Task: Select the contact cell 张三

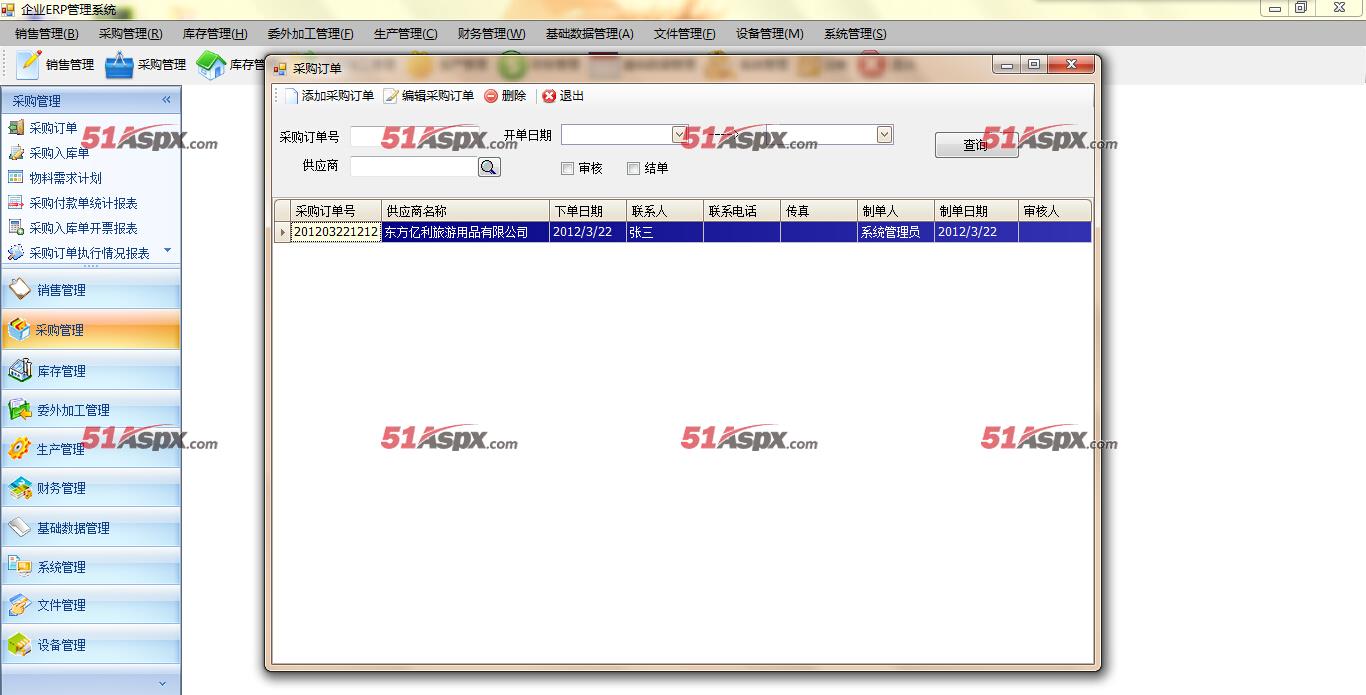Action: [x=665, y=232]
